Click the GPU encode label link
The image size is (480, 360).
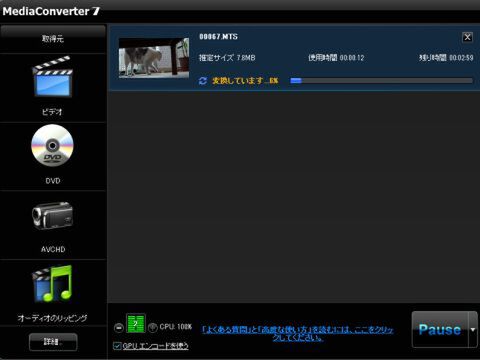pos(156,346)
